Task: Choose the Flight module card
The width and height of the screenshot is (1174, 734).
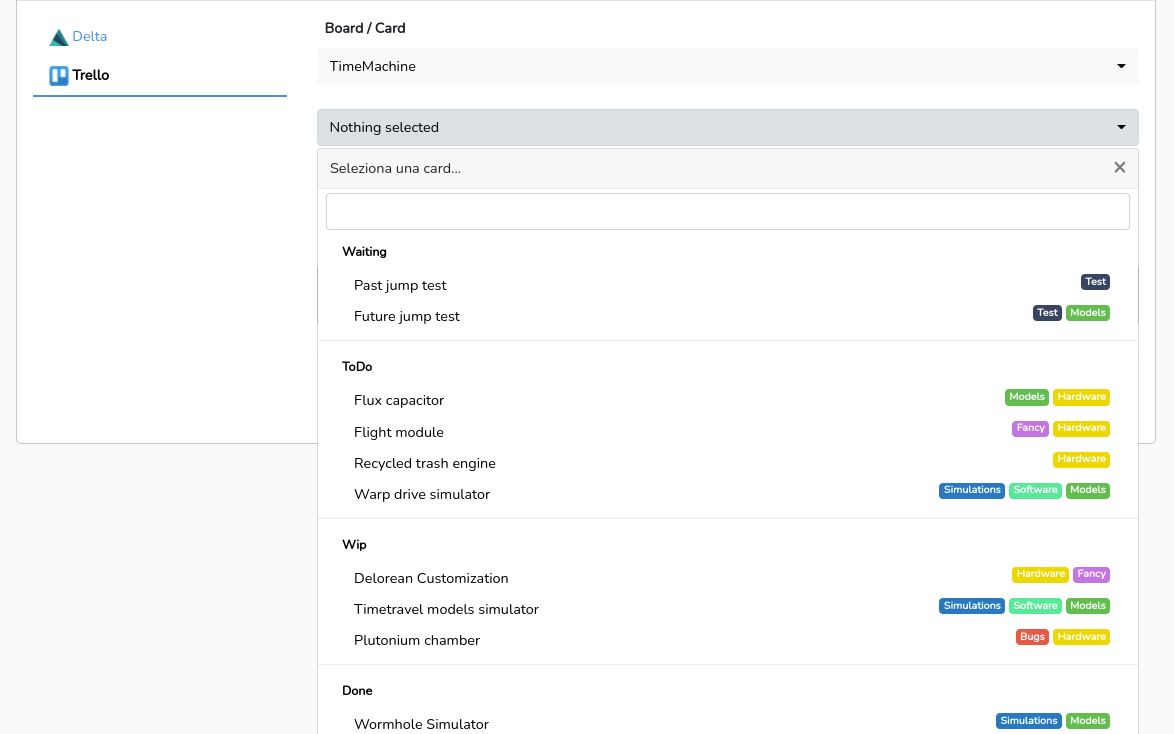Action: [728, 432]
